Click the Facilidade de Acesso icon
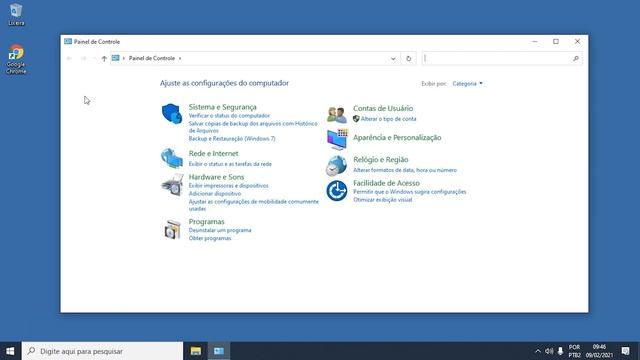 (x=337, y=191)
